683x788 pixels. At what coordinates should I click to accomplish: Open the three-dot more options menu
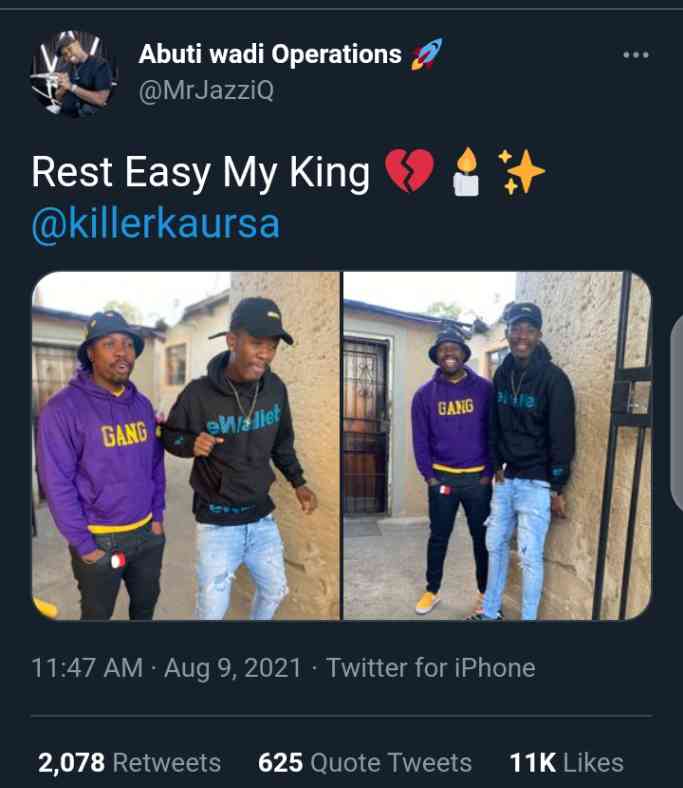point(636,55)
